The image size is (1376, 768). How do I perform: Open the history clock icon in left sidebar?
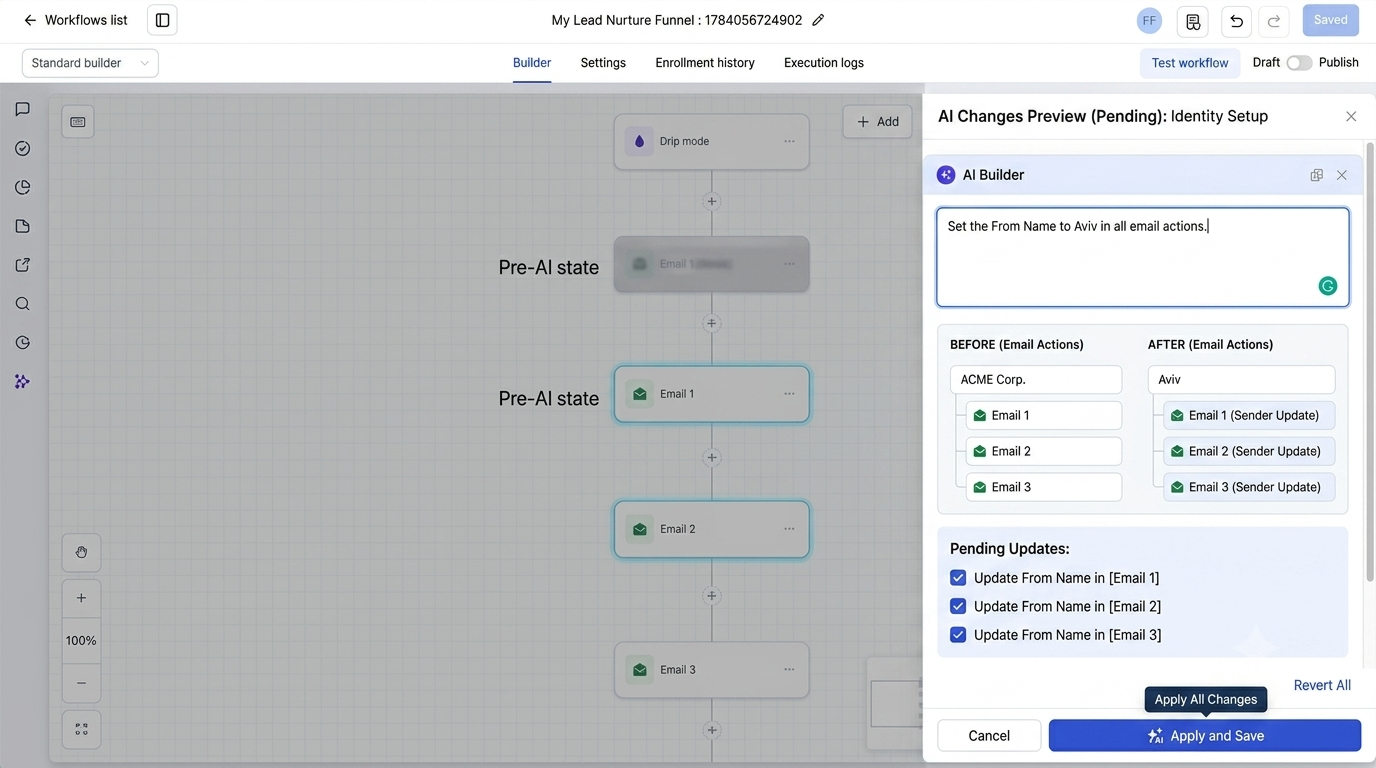point(22,342)
